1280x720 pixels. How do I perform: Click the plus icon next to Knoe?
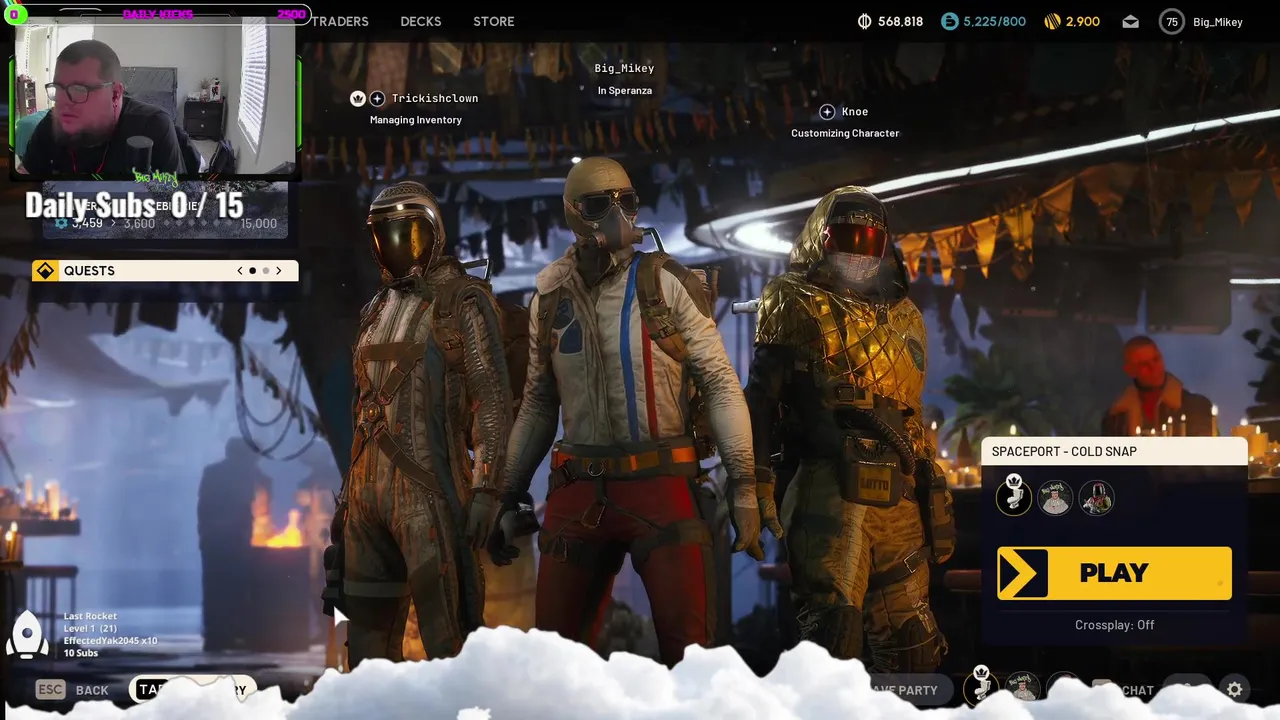[x=826, y=112]
